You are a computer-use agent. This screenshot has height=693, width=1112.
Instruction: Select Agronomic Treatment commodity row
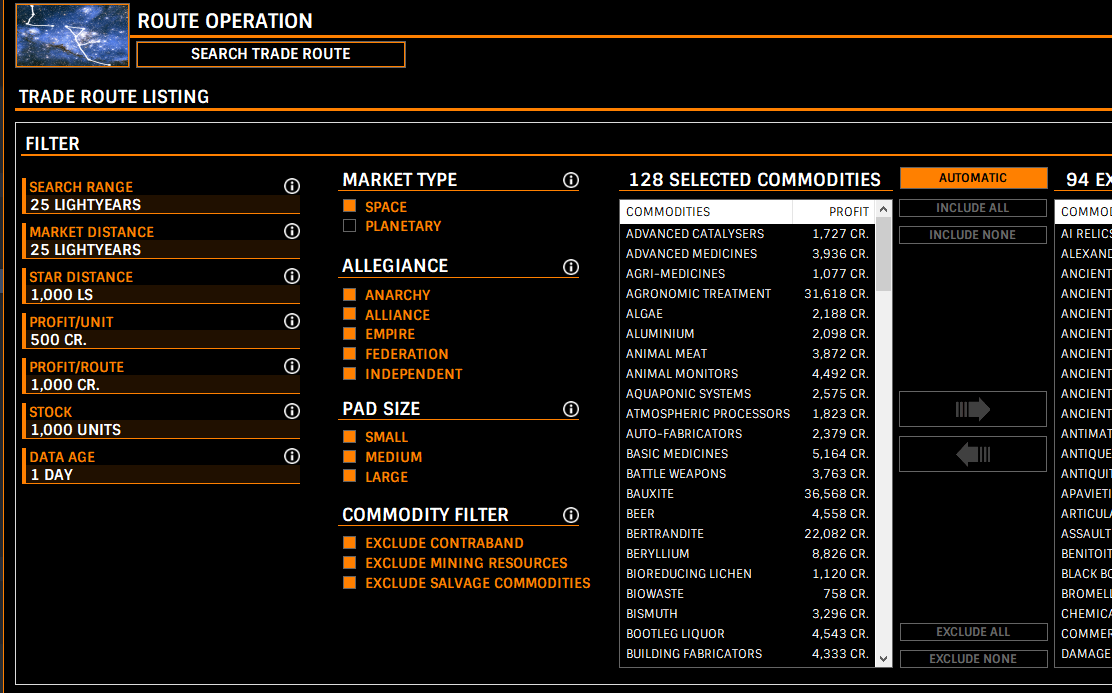point(747,294)
